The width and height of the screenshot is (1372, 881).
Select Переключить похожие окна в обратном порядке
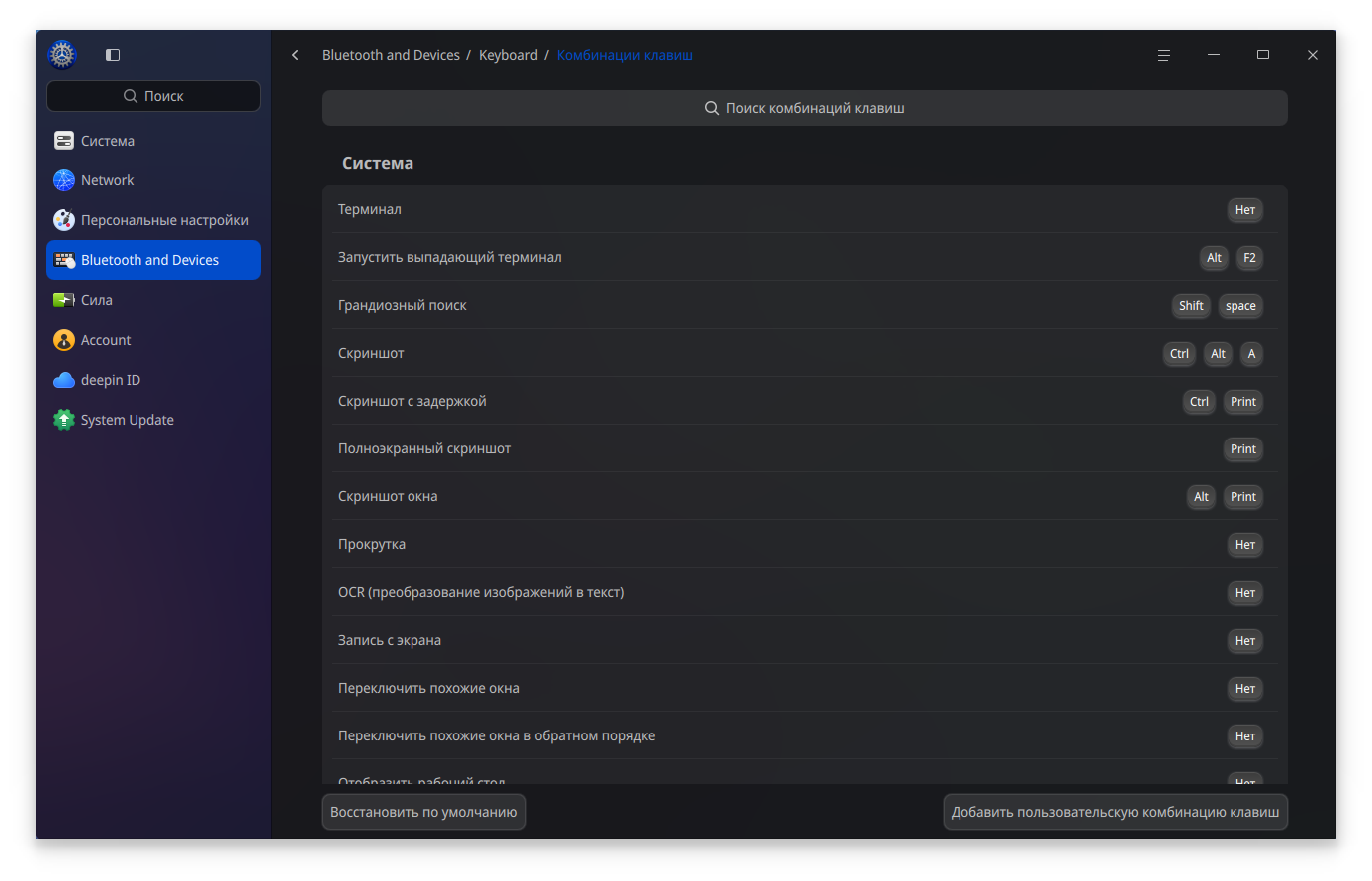click(x=805, y=735)
